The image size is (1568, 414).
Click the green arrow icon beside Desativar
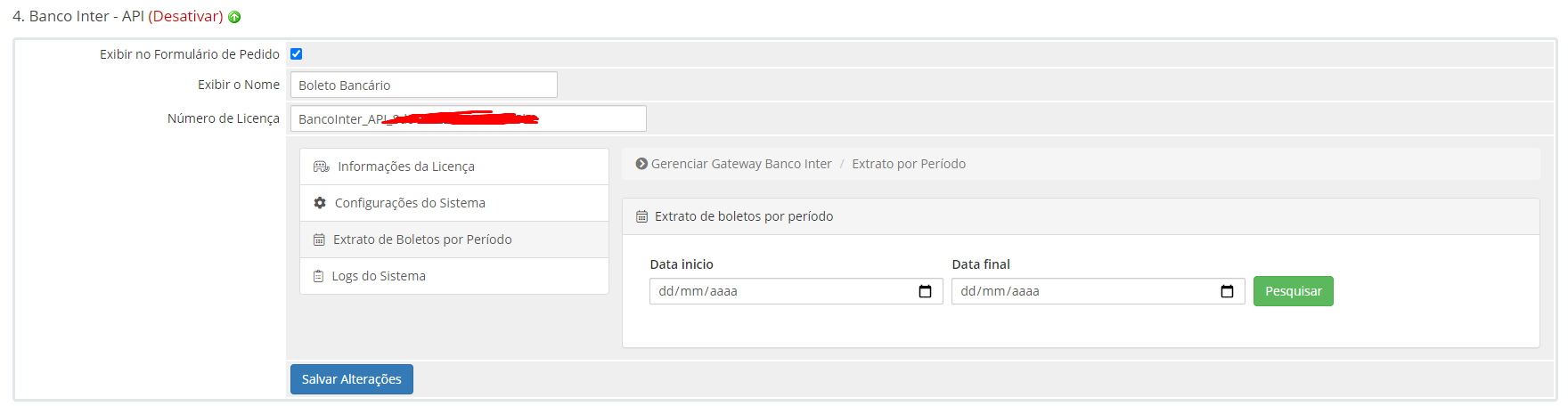[234, 17]
